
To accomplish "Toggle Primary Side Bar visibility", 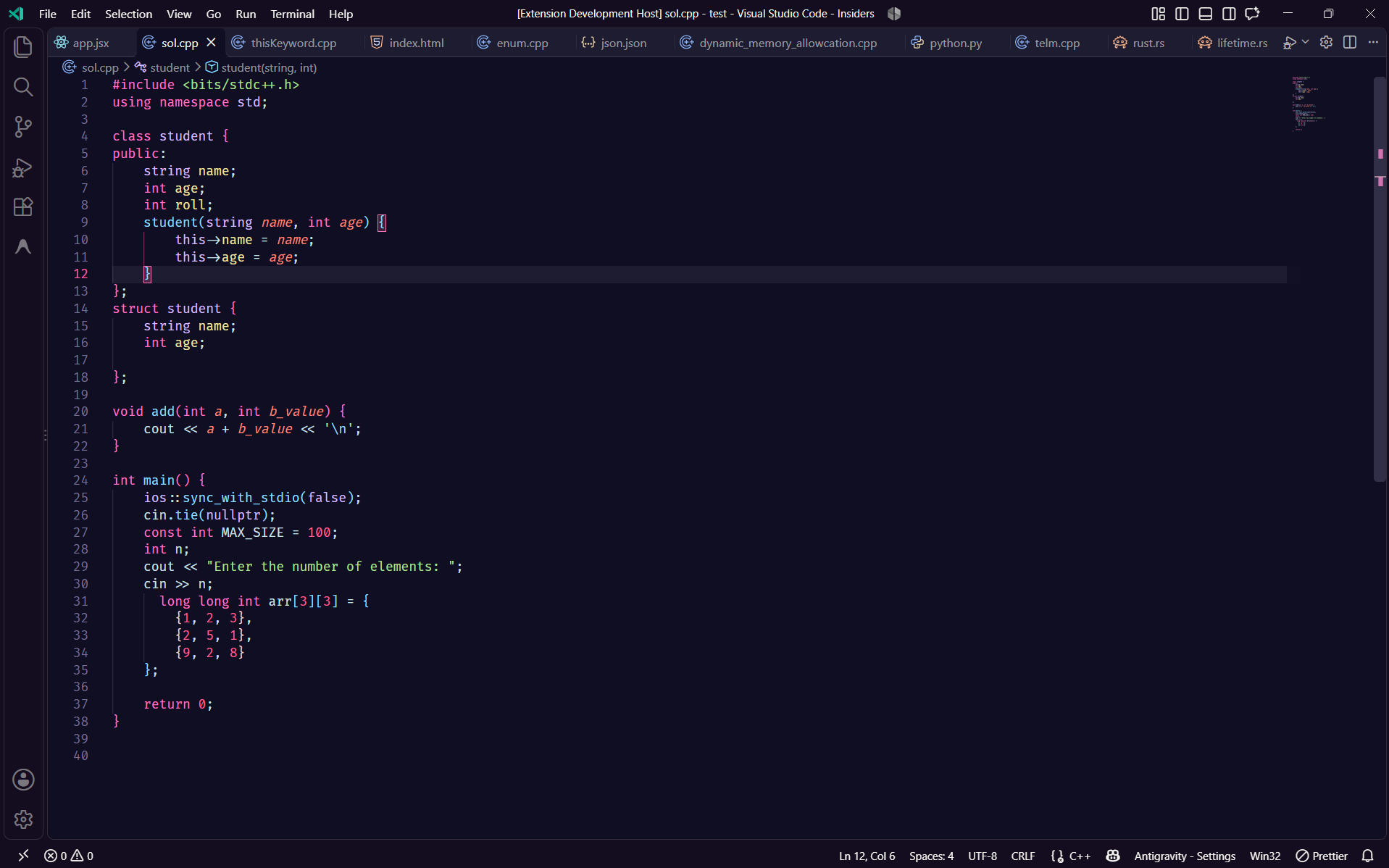I will (1182, 14).
